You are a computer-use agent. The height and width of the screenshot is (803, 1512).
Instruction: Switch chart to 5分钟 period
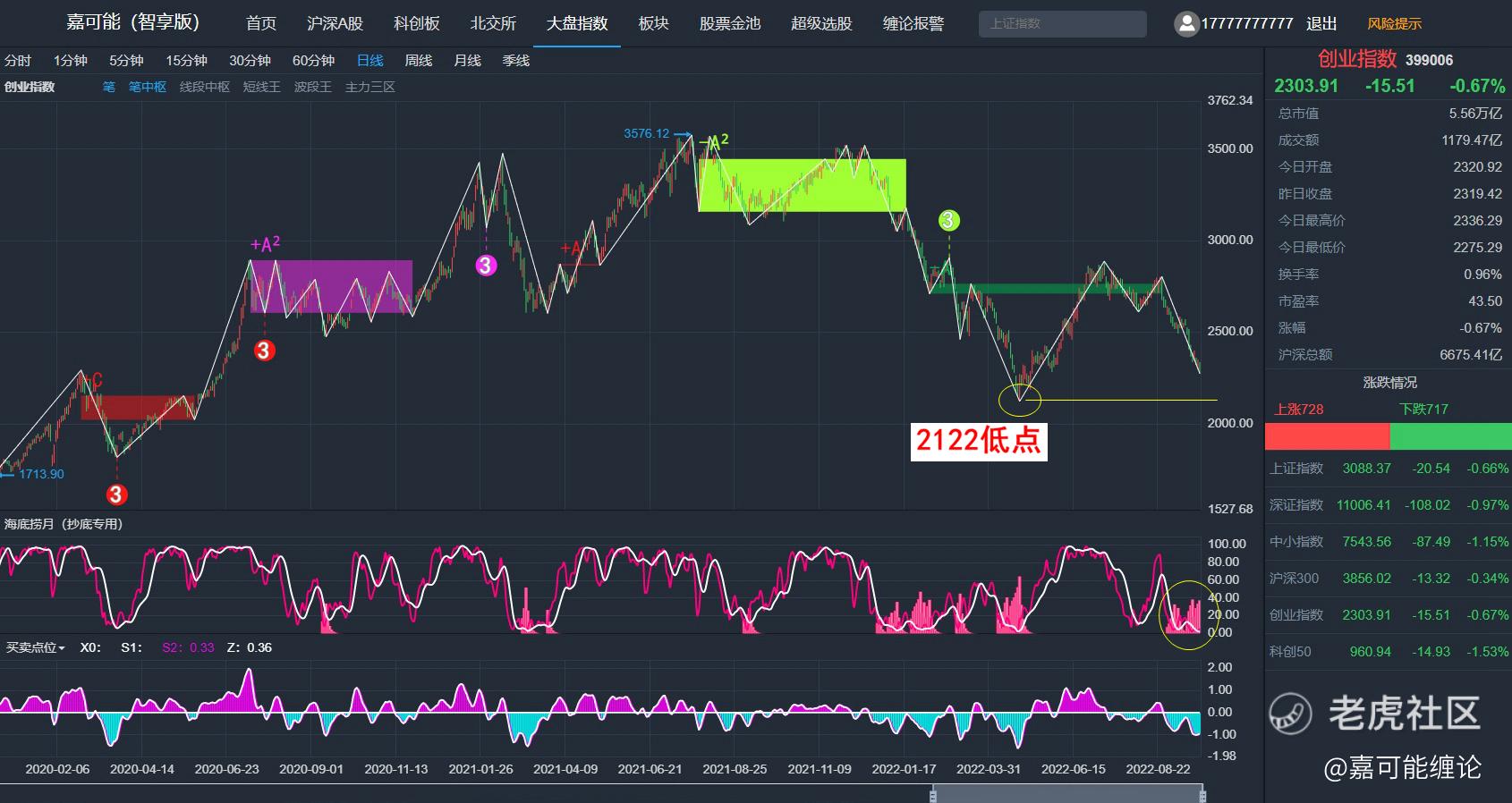coord(126,61)
